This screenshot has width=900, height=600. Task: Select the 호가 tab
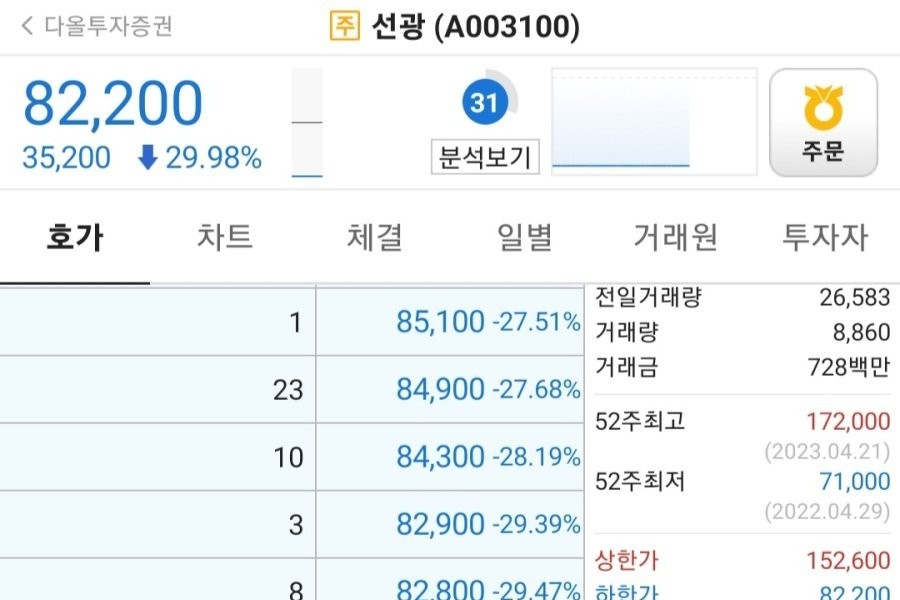point(75,238)
